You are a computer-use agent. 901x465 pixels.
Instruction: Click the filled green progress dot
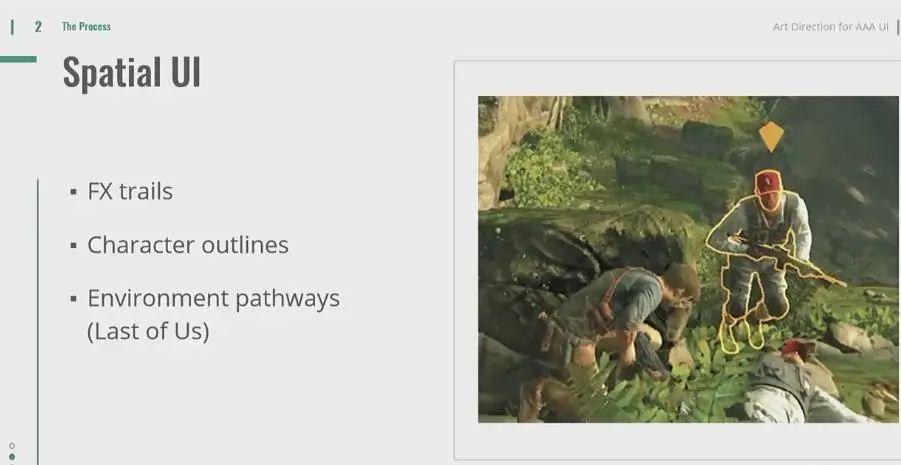point(12,456)
